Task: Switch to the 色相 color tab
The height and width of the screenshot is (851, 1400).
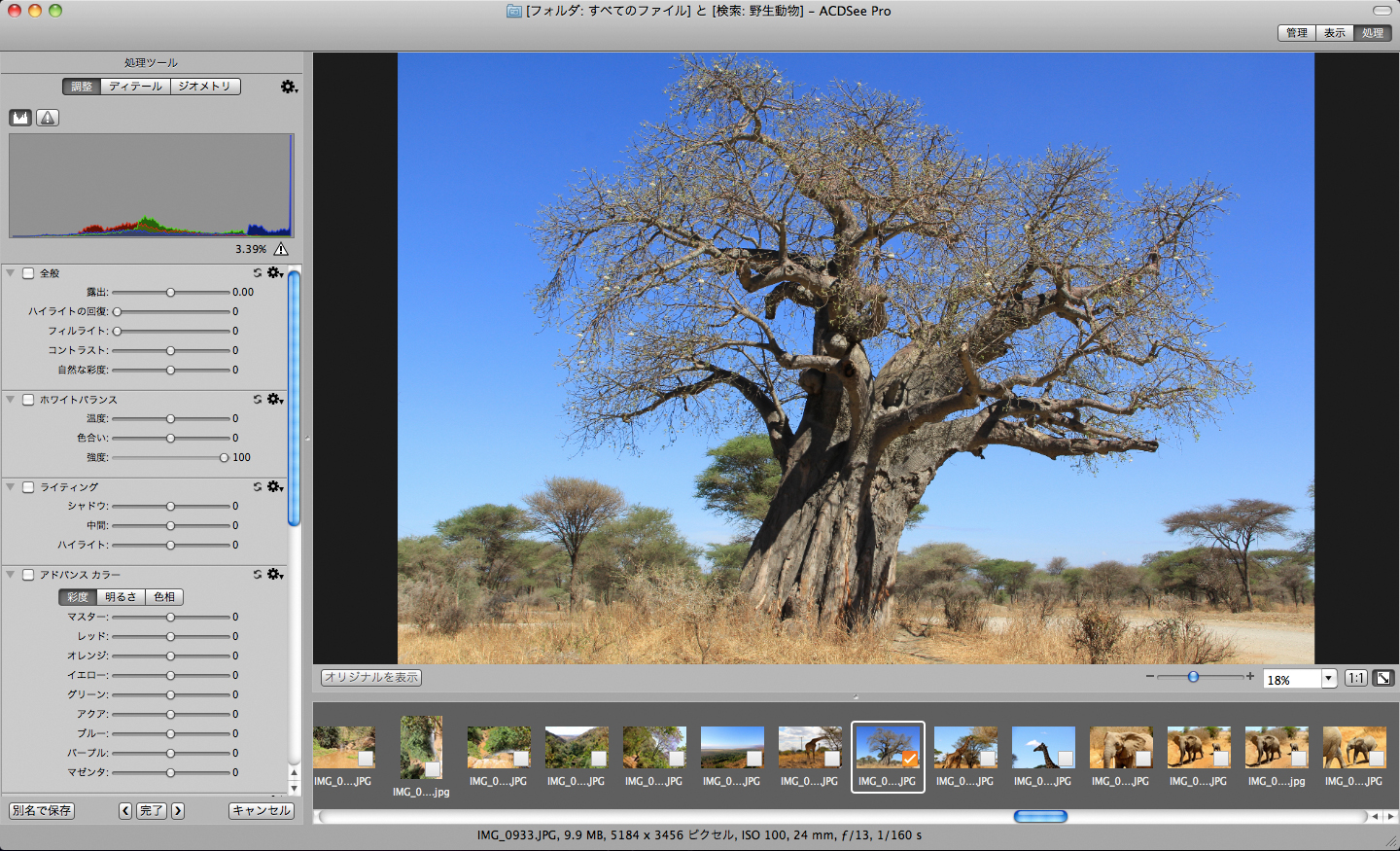Action: tap(164, 597)
